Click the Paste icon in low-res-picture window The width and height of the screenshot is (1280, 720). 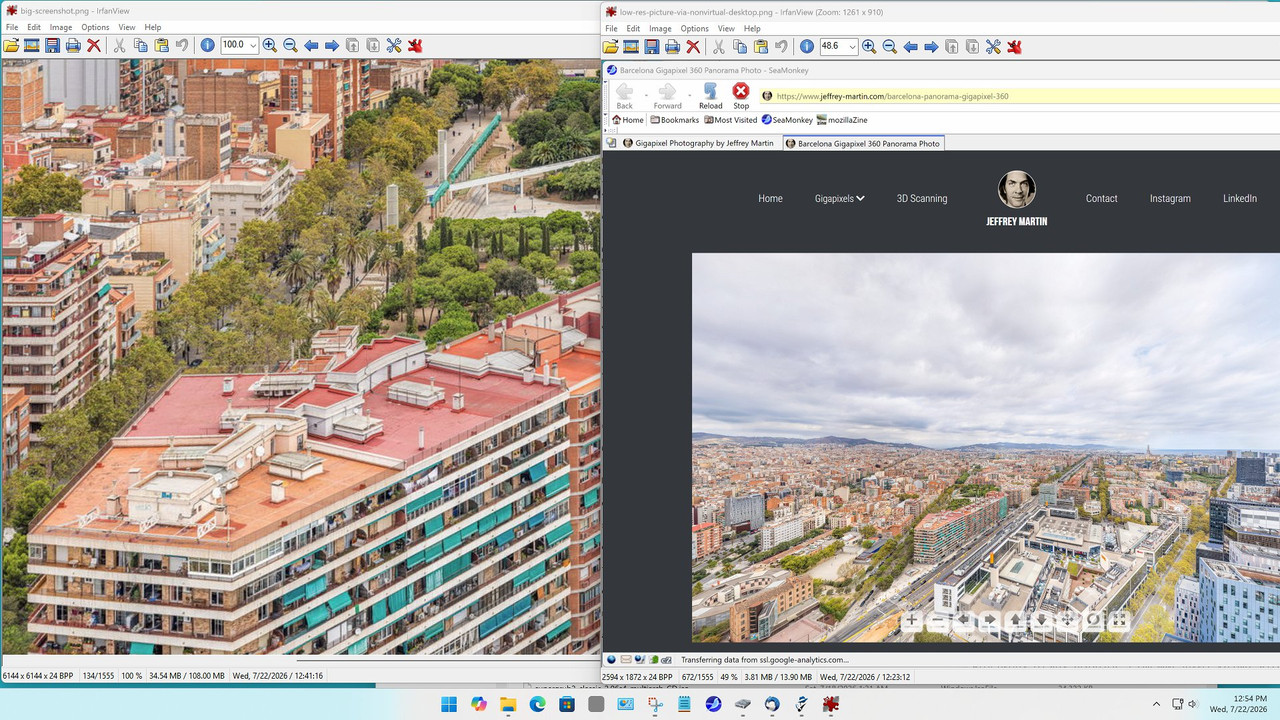point(760,46)
